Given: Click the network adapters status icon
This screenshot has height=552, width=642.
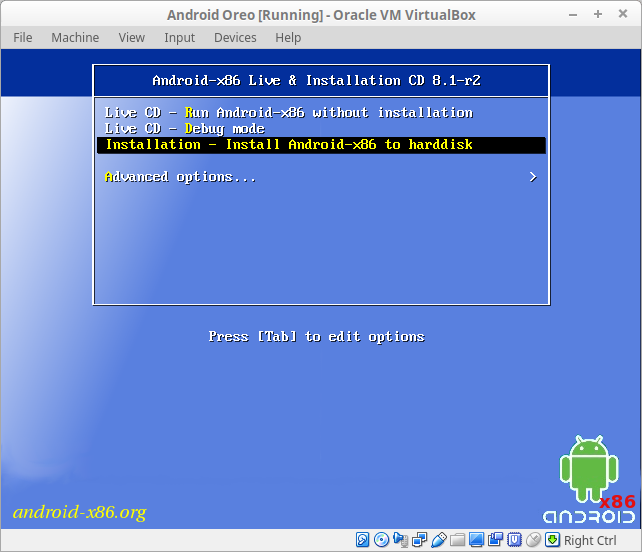Looking at the screenshot, I should pos(419,540).
